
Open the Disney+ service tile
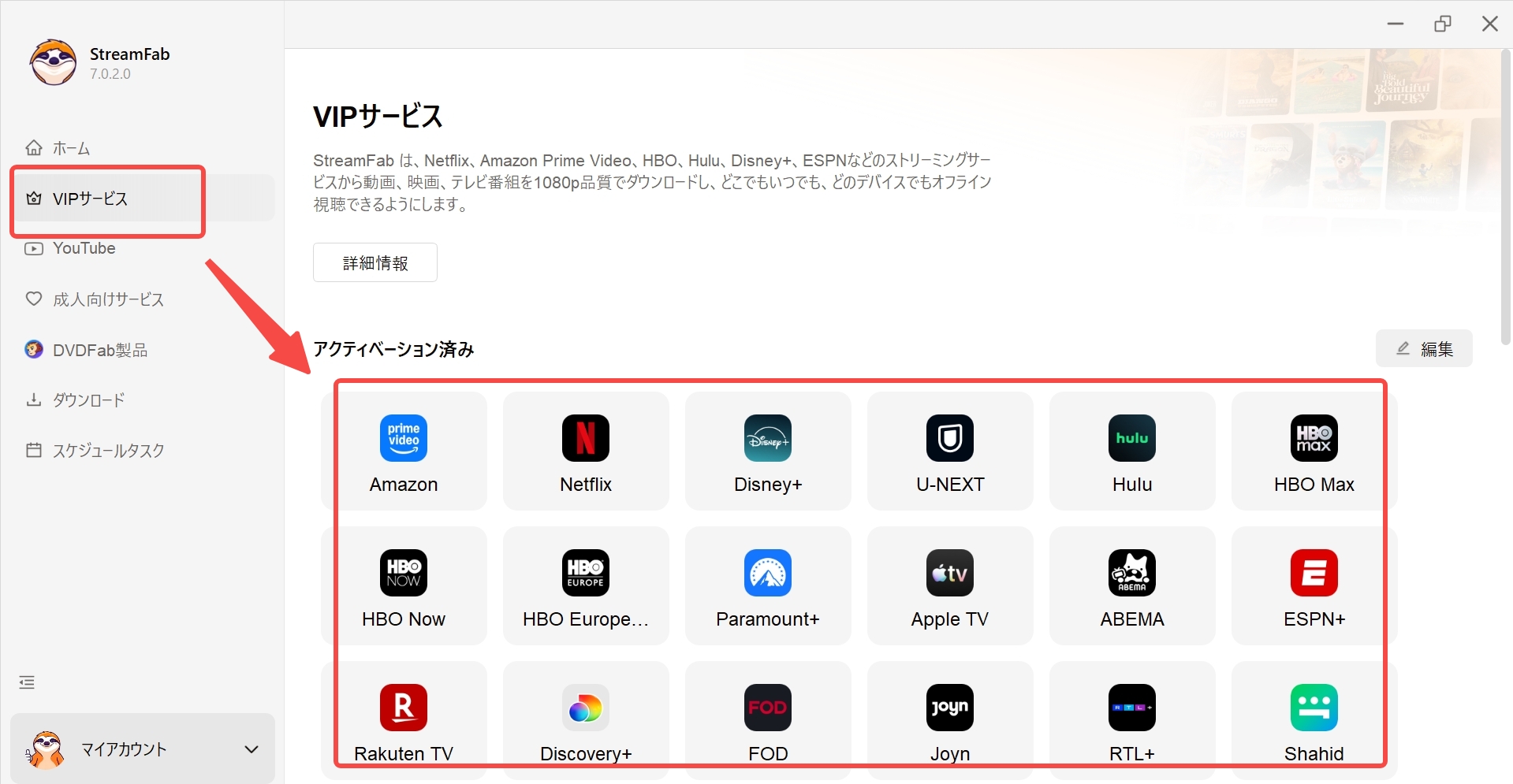click(x=768, y=451)
